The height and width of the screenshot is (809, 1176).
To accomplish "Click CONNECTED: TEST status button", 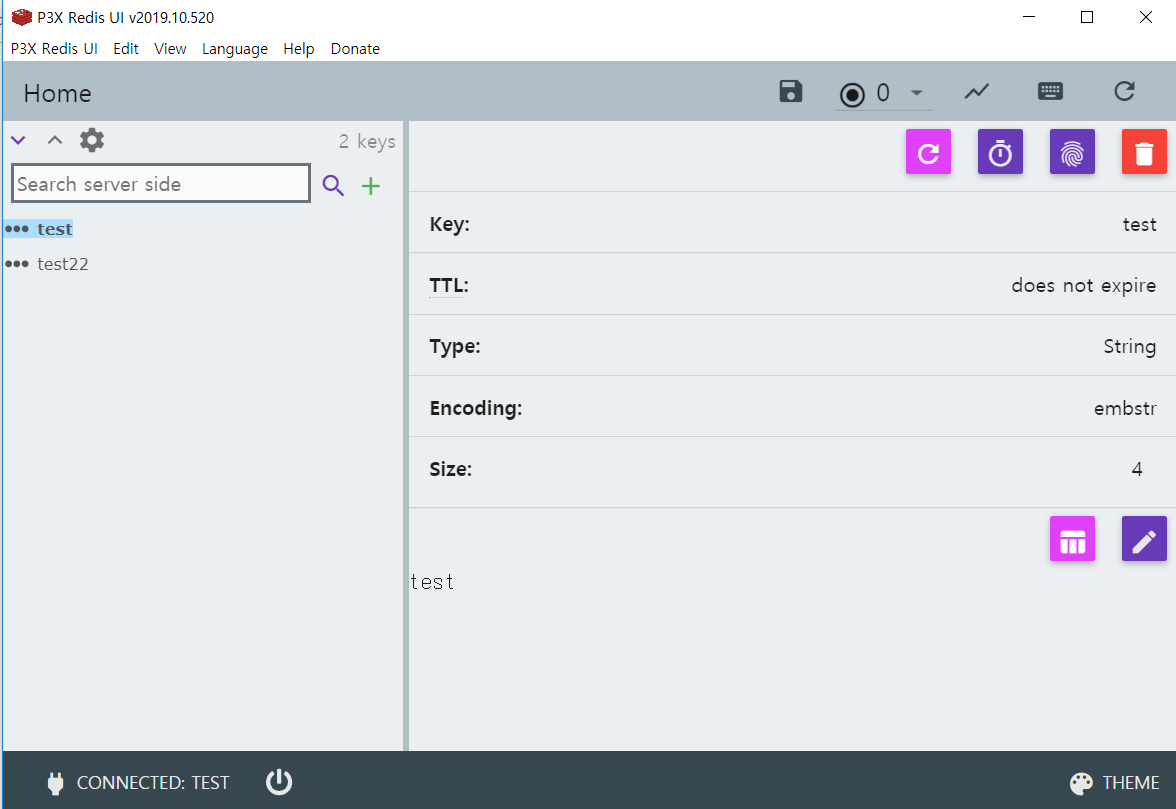I will (138, 783).
